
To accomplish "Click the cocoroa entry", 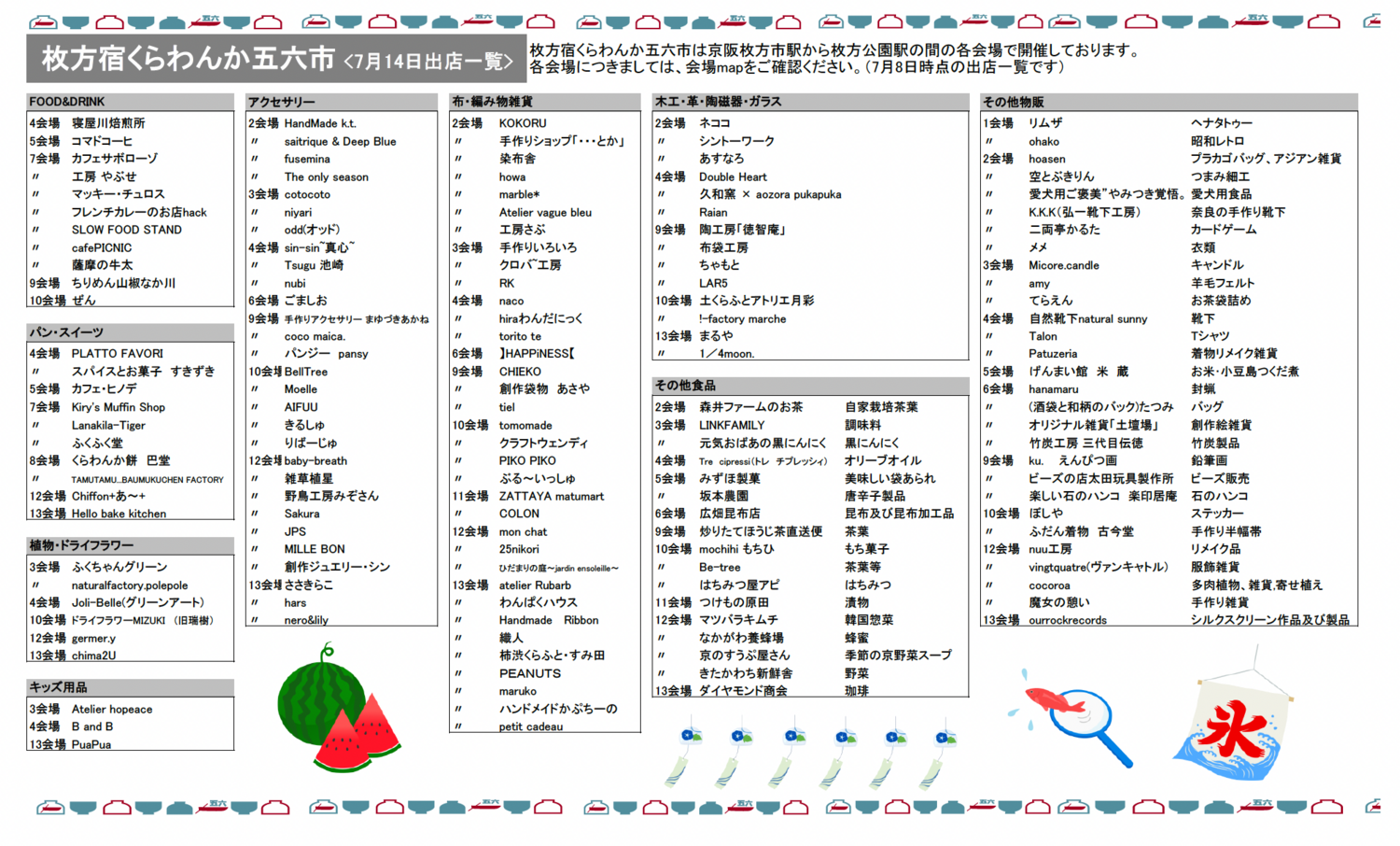I will click(1049, 585).
